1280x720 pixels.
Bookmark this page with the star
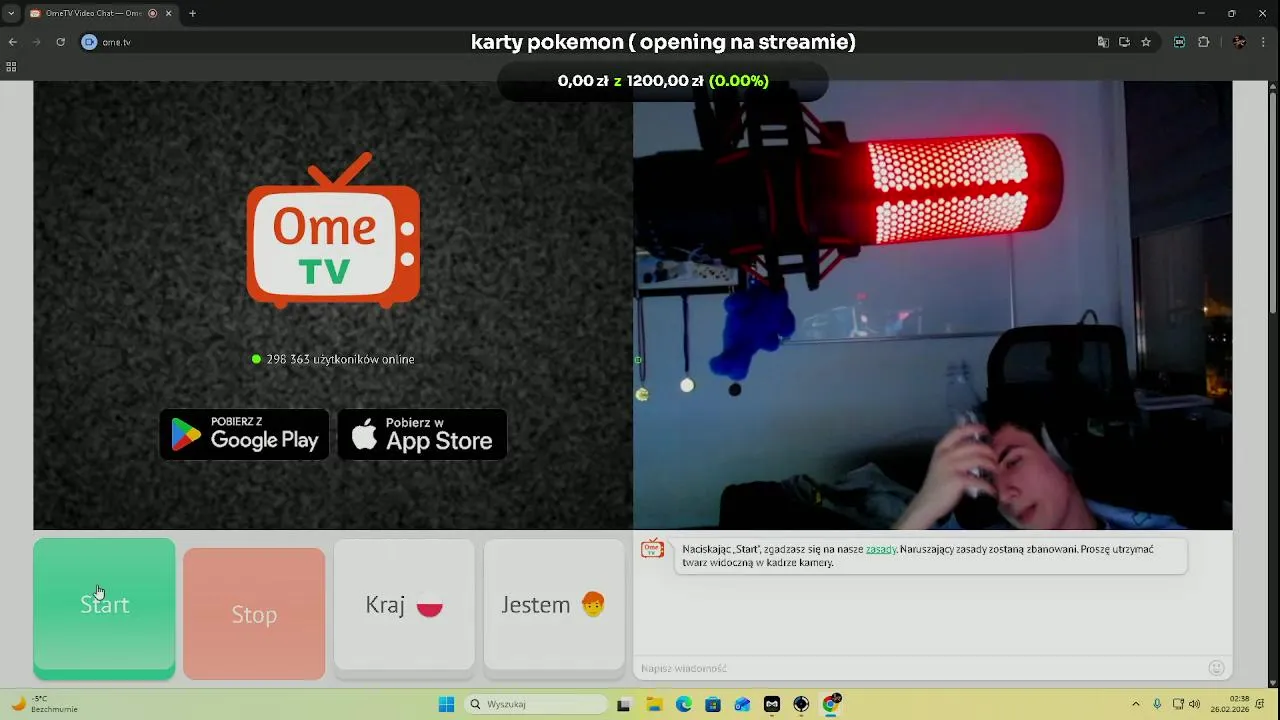click(x=1146, y=42)
